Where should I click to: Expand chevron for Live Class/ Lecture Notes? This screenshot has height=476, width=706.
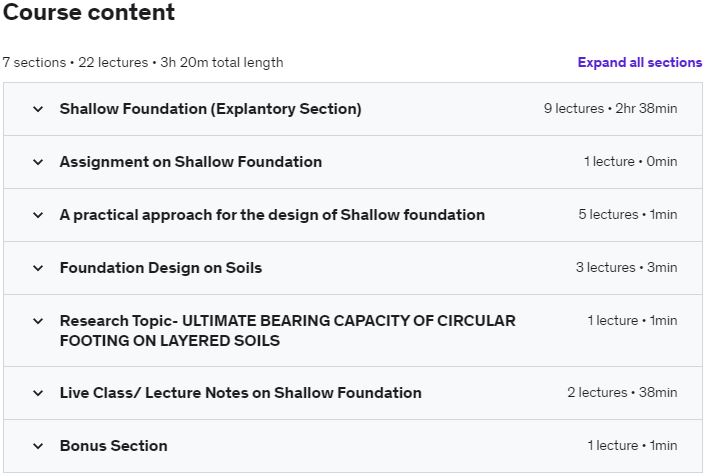(38, 393)
